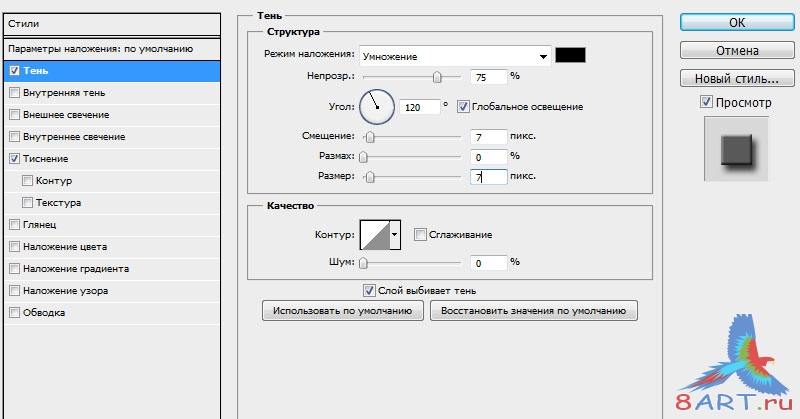Select the Внешнее свечение style row
Screen dimensions: 800x419
112,115
